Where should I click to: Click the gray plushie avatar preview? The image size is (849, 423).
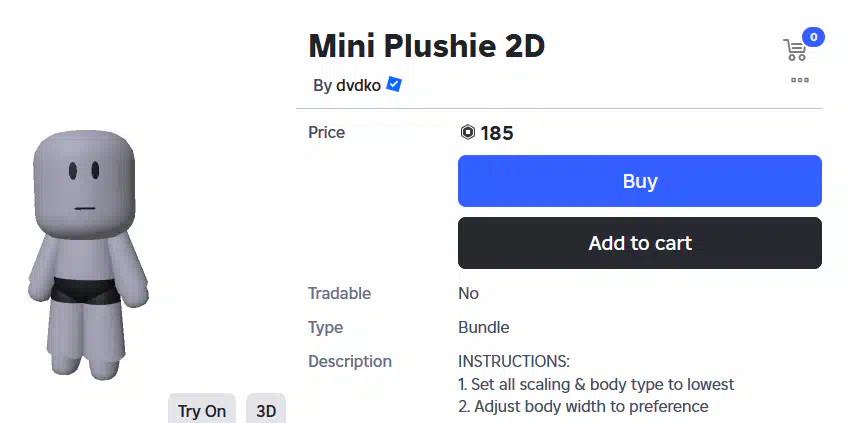click(x=88, y=254)
